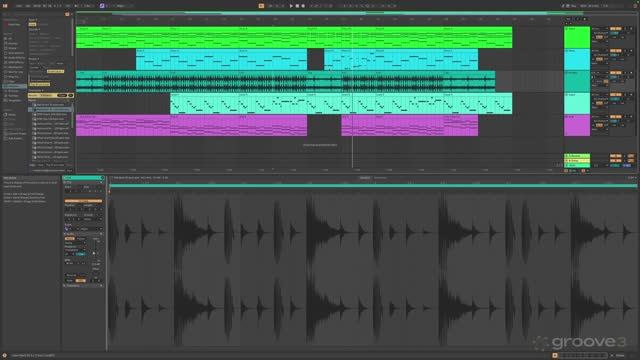Click the highlighted tab above the waveform editor
Viewport: 640px width, 360px height.
click(x=364, y=178)
